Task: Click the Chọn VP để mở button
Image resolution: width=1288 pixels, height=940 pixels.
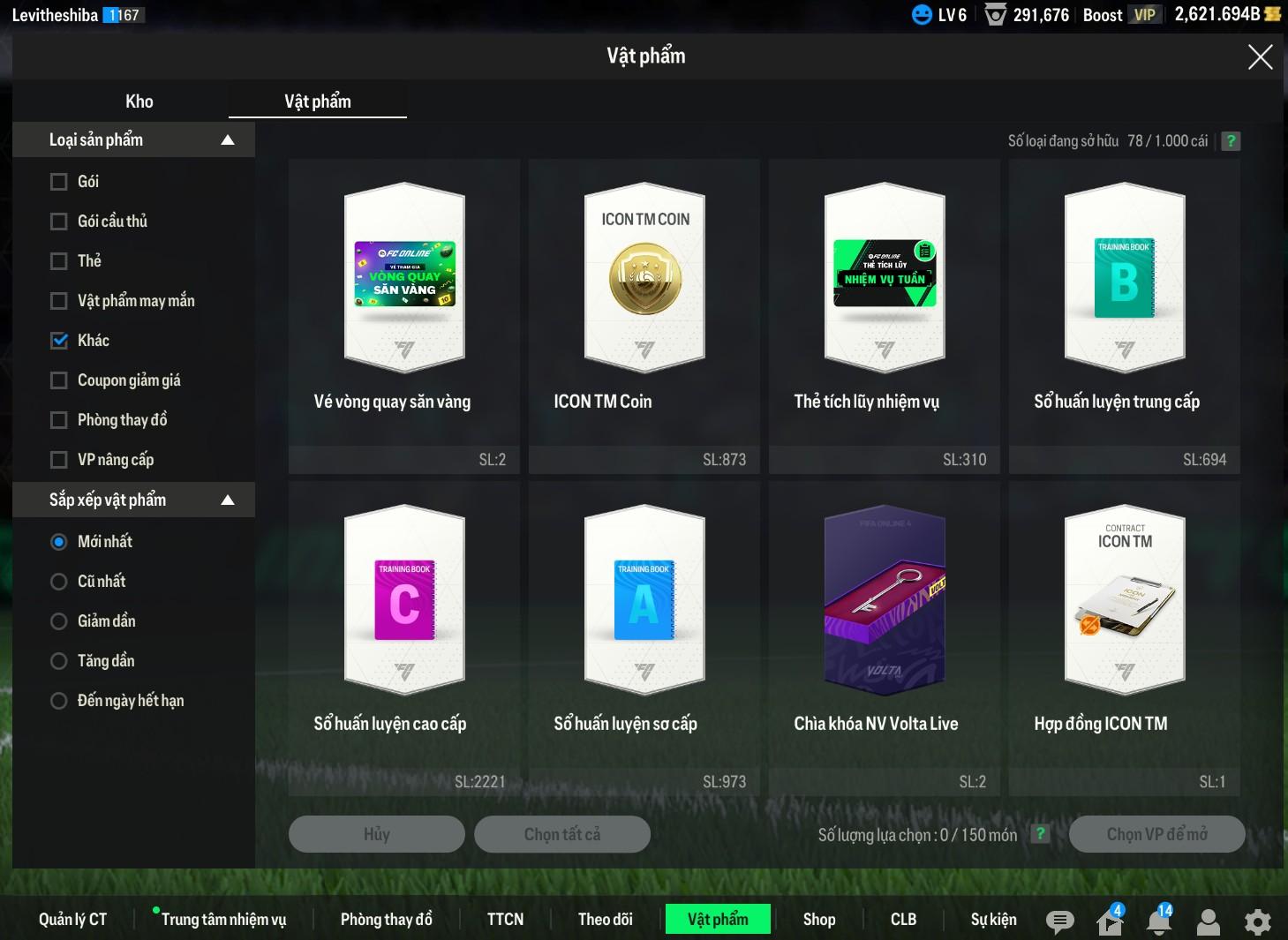Action: click(1156, 834)
